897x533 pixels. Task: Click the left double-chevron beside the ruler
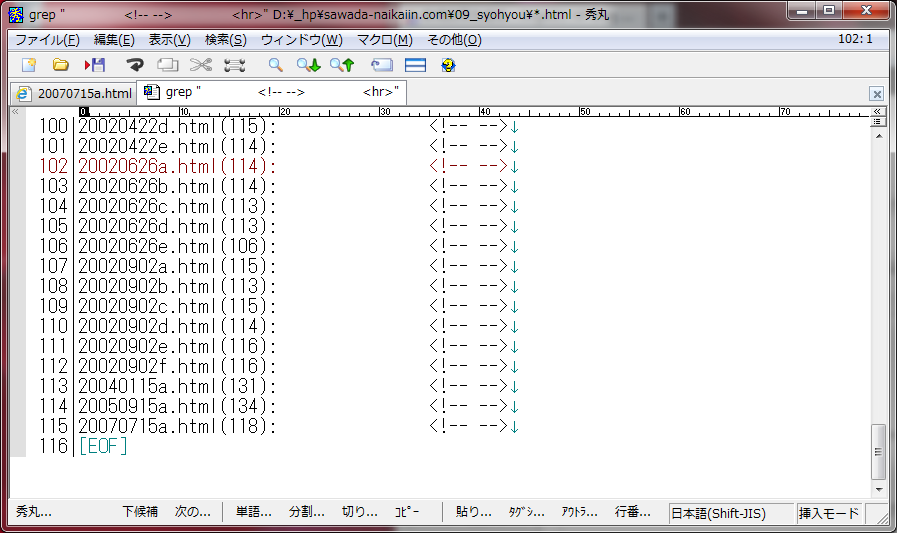coord(15,112)
